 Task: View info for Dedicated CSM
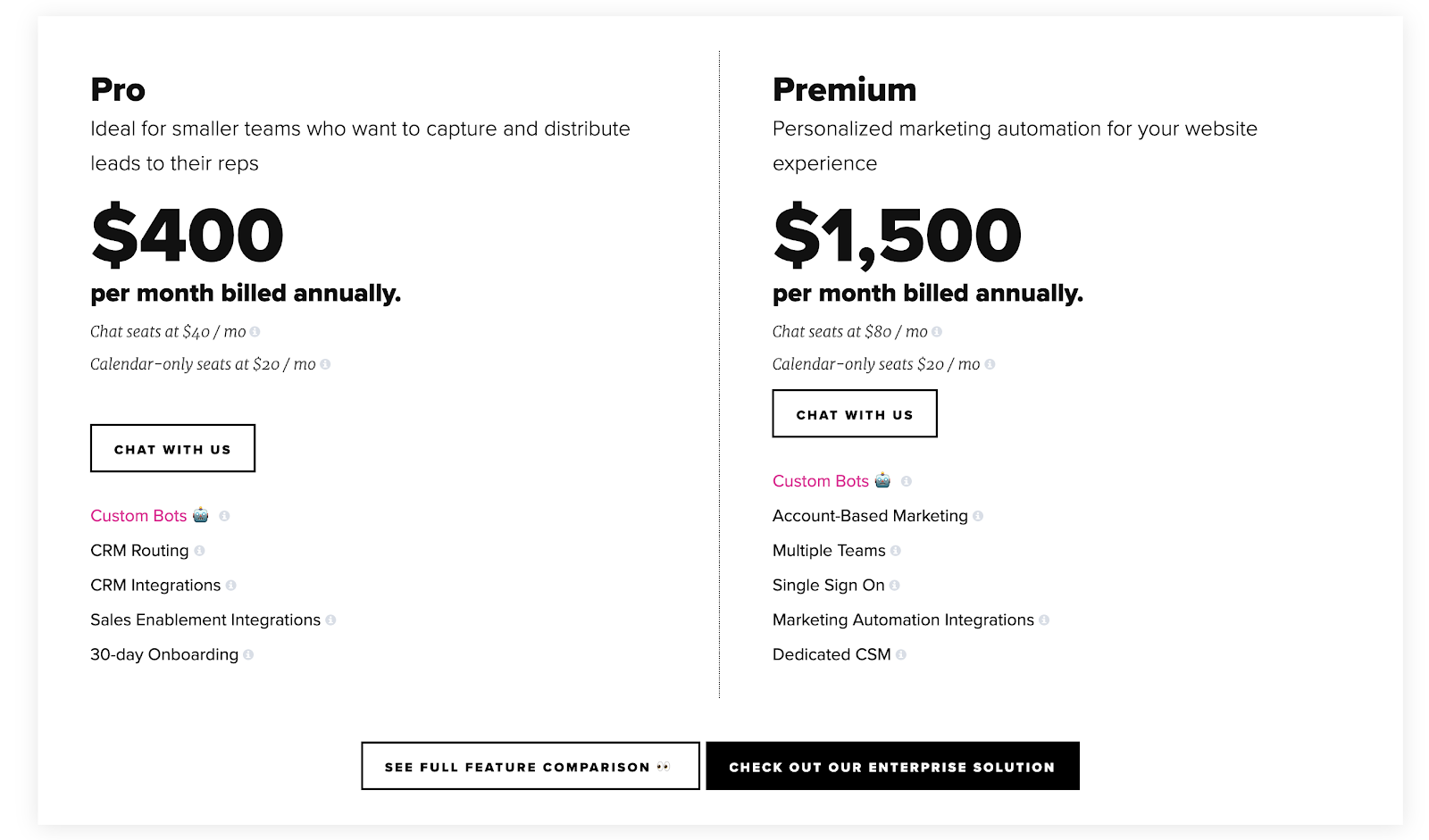[902, 655]
